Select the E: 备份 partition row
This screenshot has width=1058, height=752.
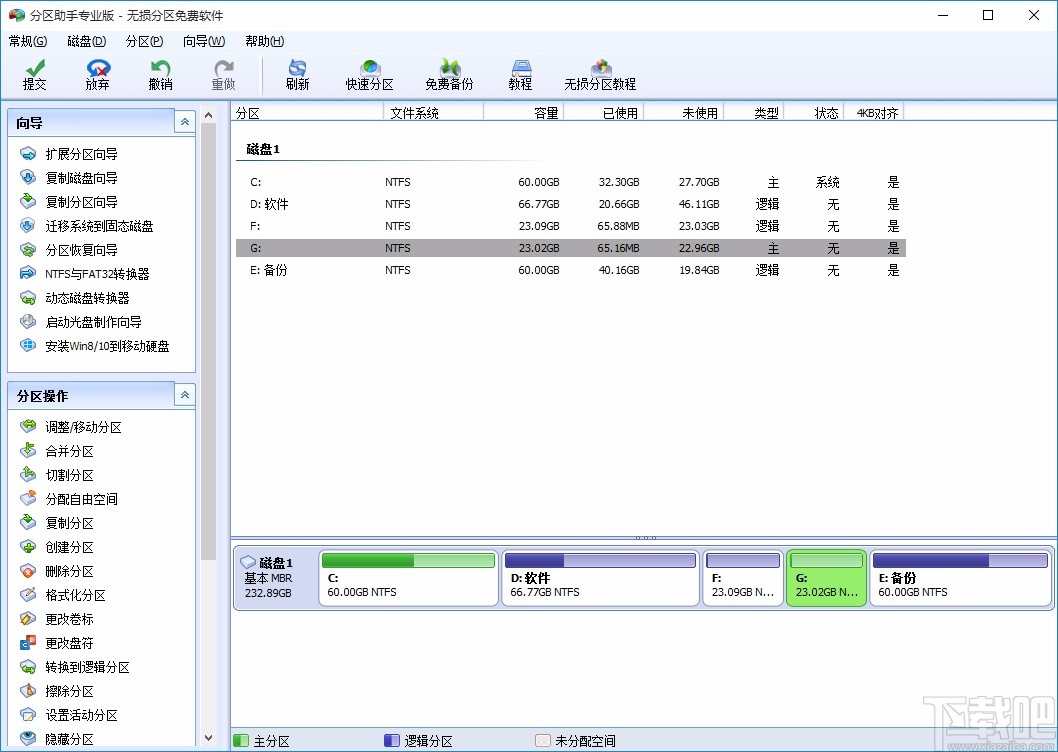coord(571,270)
